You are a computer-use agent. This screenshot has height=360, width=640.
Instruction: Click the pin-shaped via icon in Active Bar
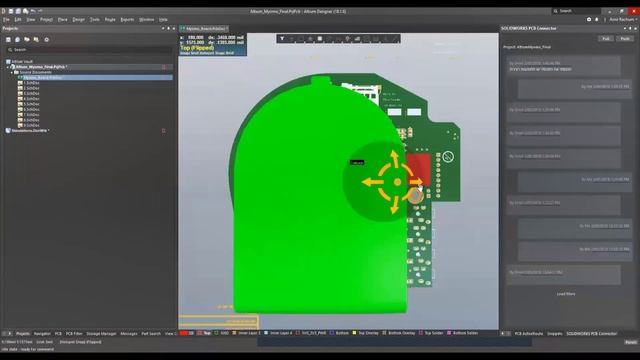coord(347,39)
